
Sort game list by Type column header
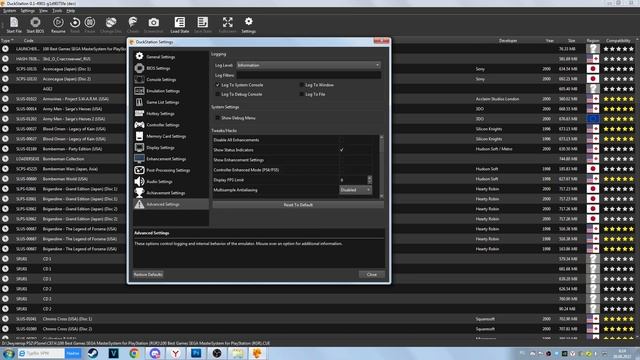6,40
